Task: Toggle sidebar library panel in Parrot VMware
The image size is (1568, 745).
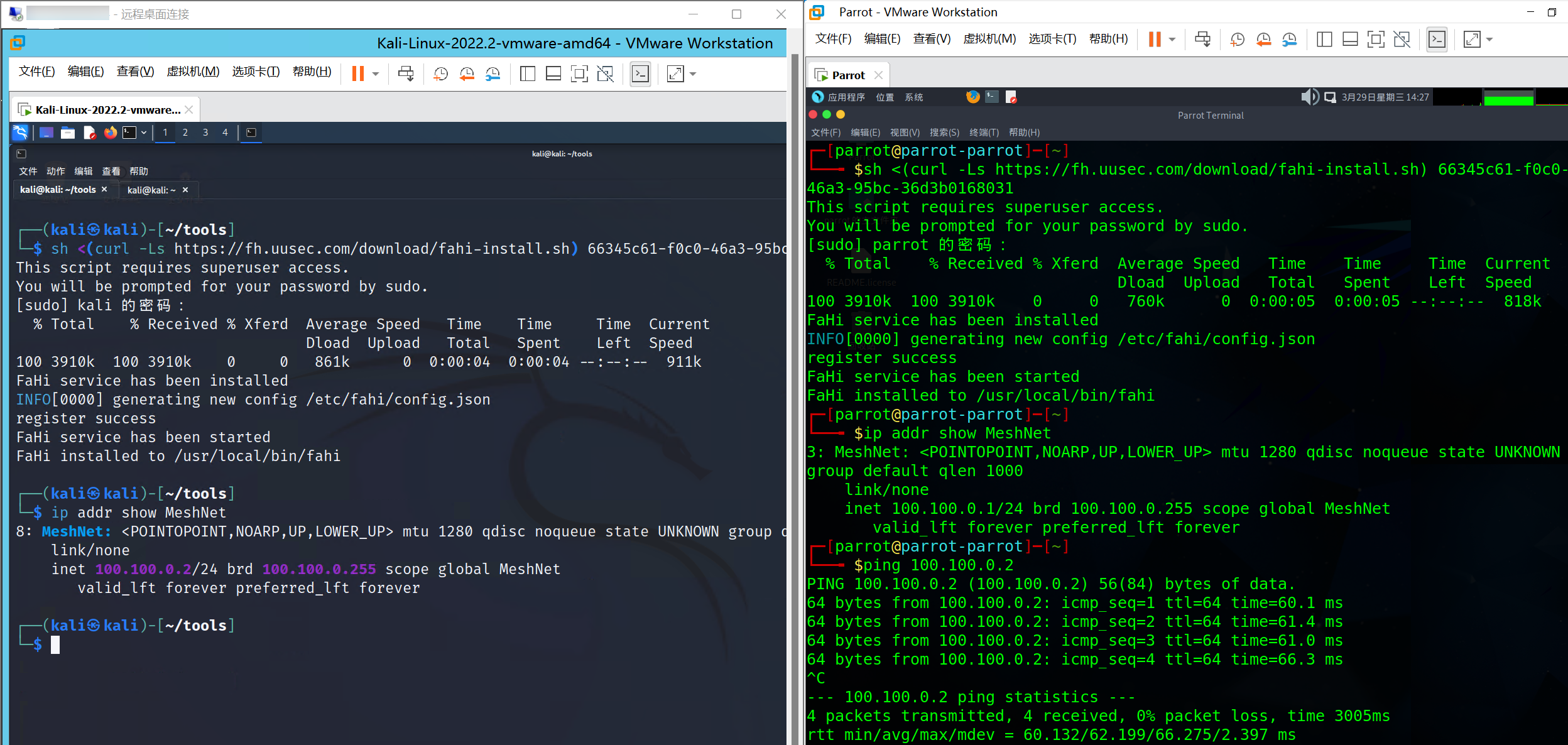Action: point(1324,40)
